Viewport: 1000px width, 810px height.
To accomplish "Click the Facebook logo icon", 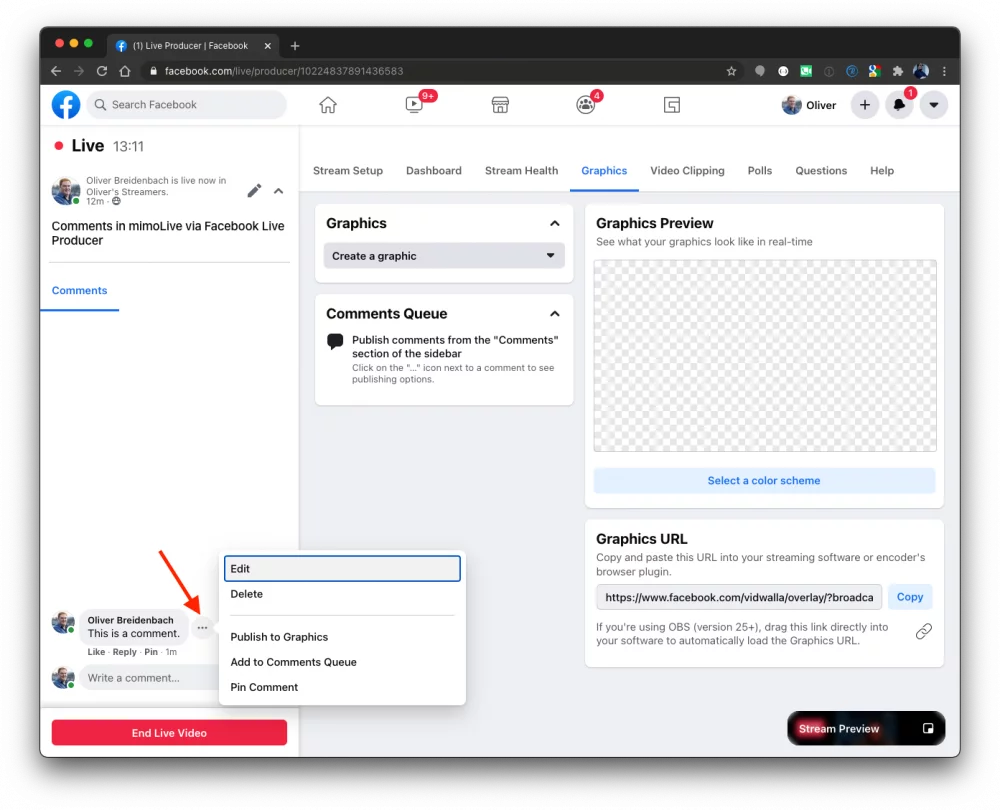I will coord(66,105).
